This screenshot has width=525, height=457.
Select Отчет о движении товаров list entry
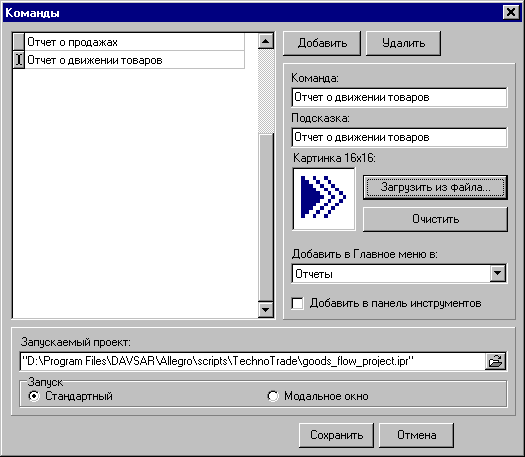[x=135, y=60]
